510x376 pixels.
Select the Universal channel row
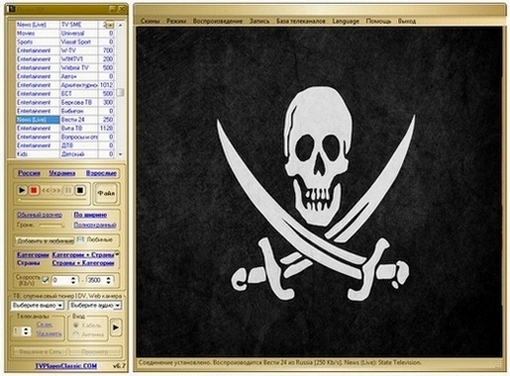pos(65,33)
